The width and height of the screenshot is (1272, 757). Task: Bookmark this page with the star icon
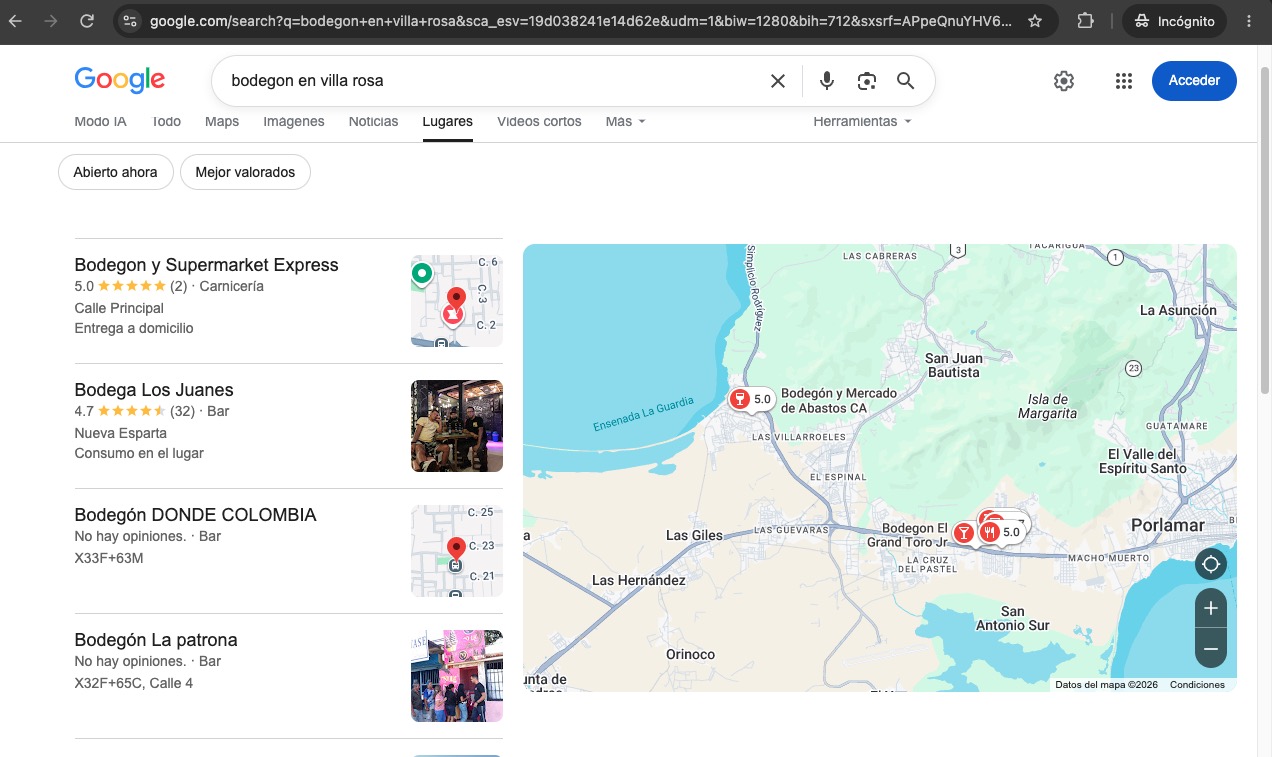click(x=1035, y=21)
